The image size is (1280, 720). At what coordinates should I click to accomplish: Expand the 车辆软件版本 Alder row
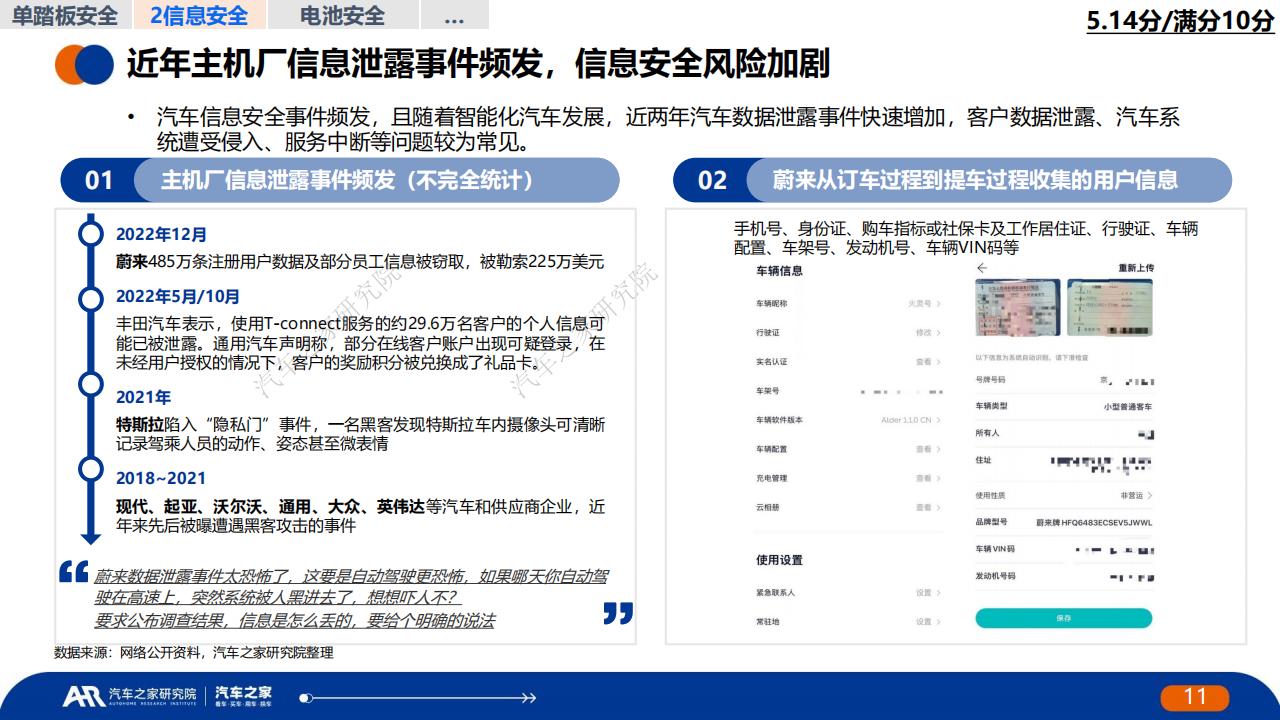[848, 420]
